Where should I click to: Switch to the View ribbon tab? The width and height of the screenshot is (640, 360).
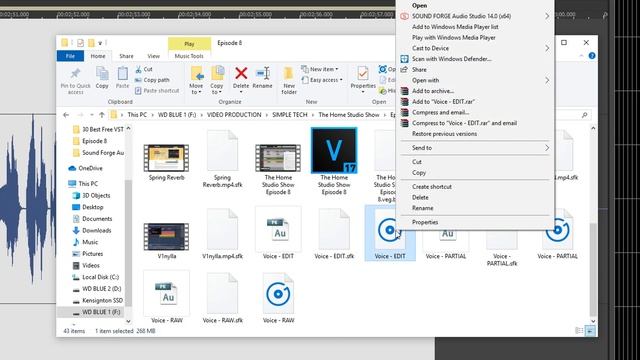click(153, 56)
